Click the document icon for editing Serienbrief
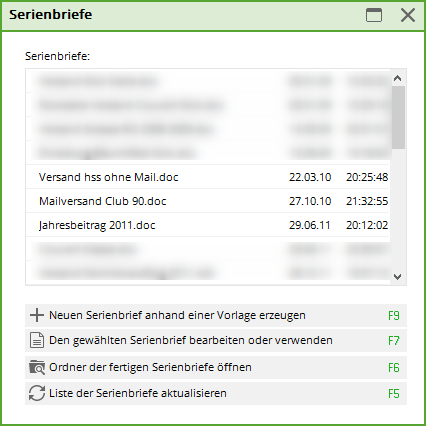426x426 pixels. [37, 340]
